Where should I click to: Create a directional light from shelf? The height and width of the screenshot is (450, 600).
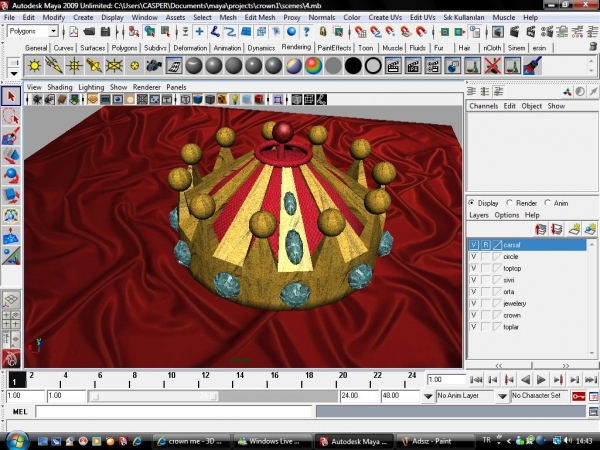point(54,66)
